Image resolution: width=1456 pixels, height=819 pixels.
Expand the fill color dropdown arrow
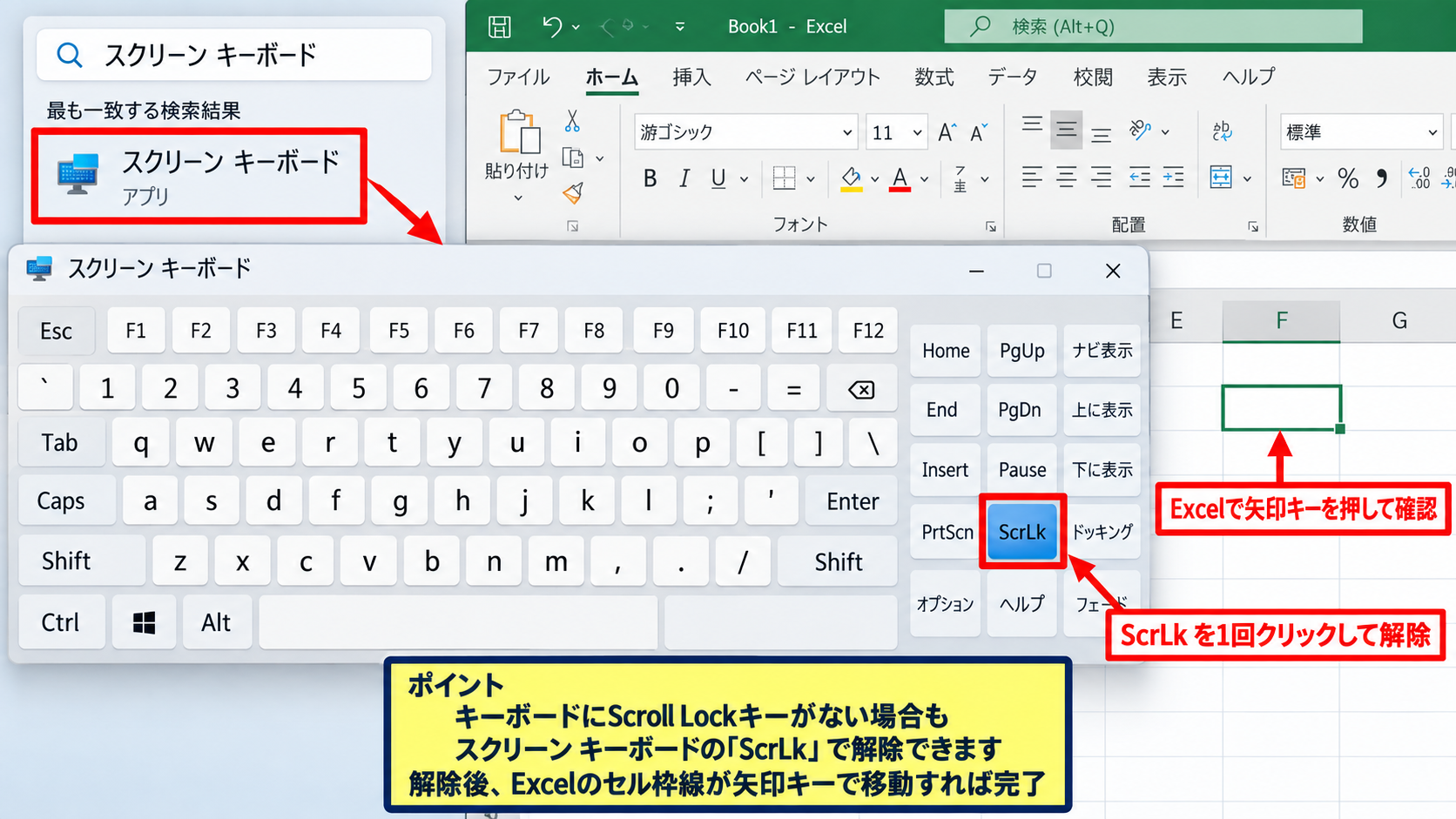point(874,179)
